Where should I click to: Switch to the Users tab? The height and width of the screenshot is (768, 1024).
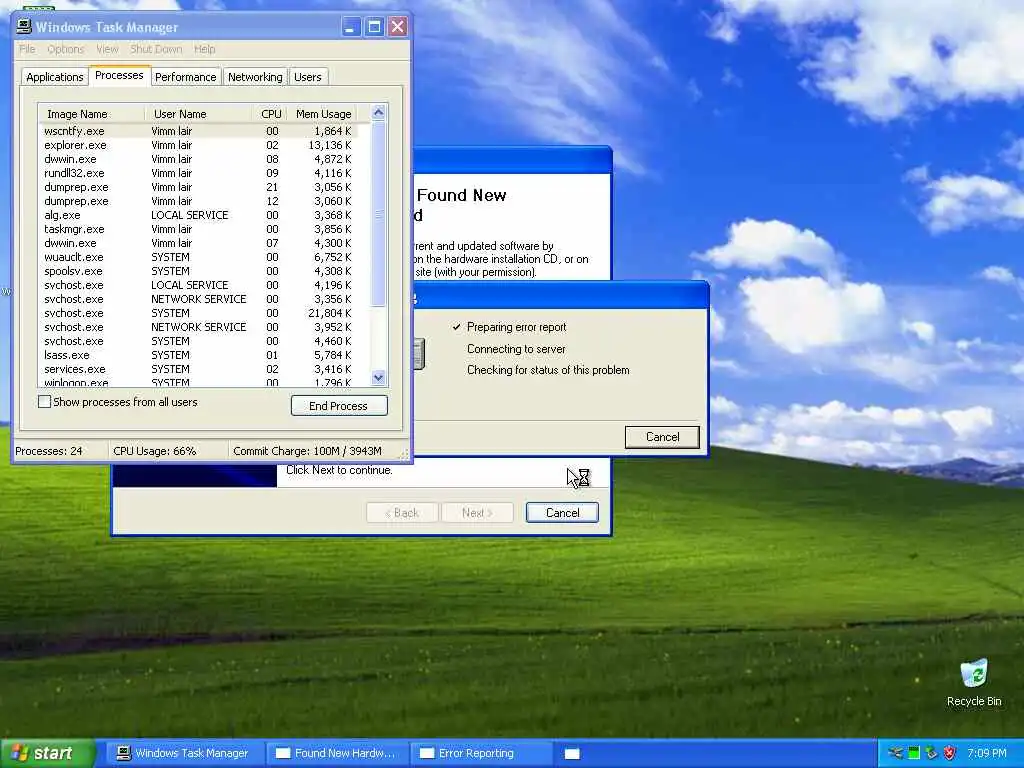coord(308,77)
